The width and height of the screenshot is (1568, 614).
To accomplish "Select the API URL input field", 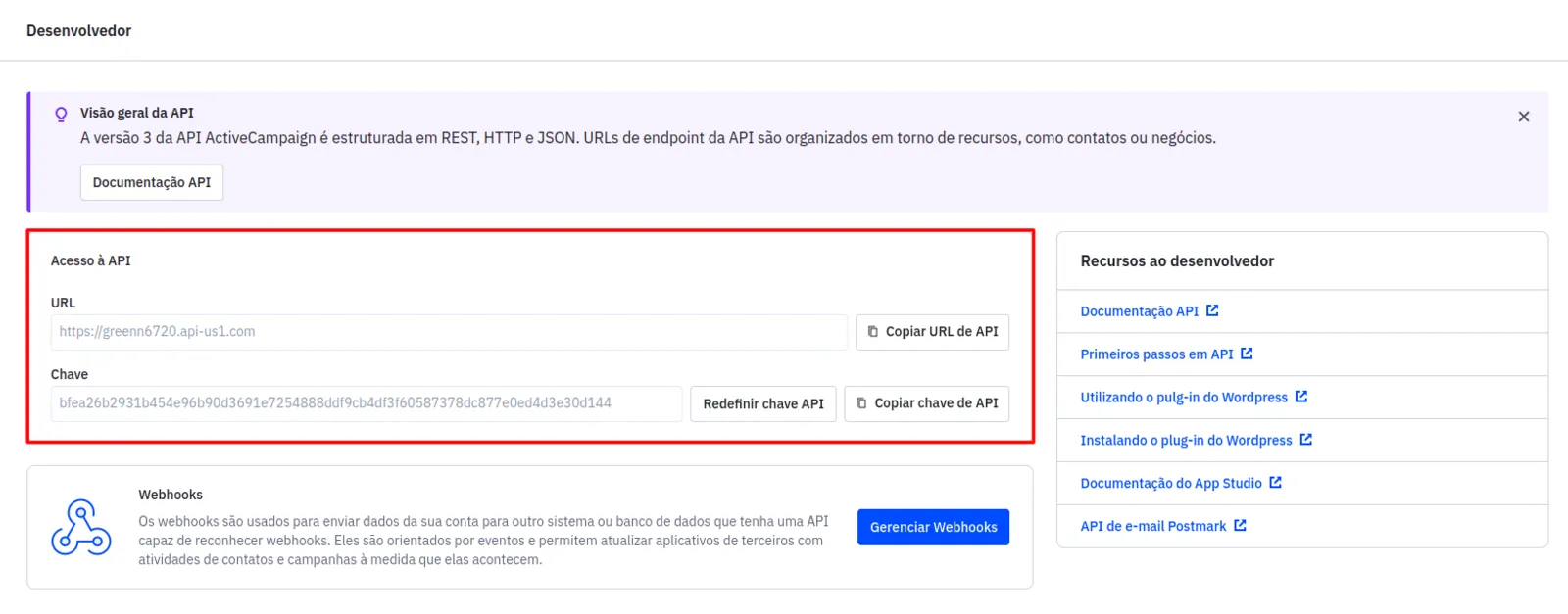I will point(449,332).
